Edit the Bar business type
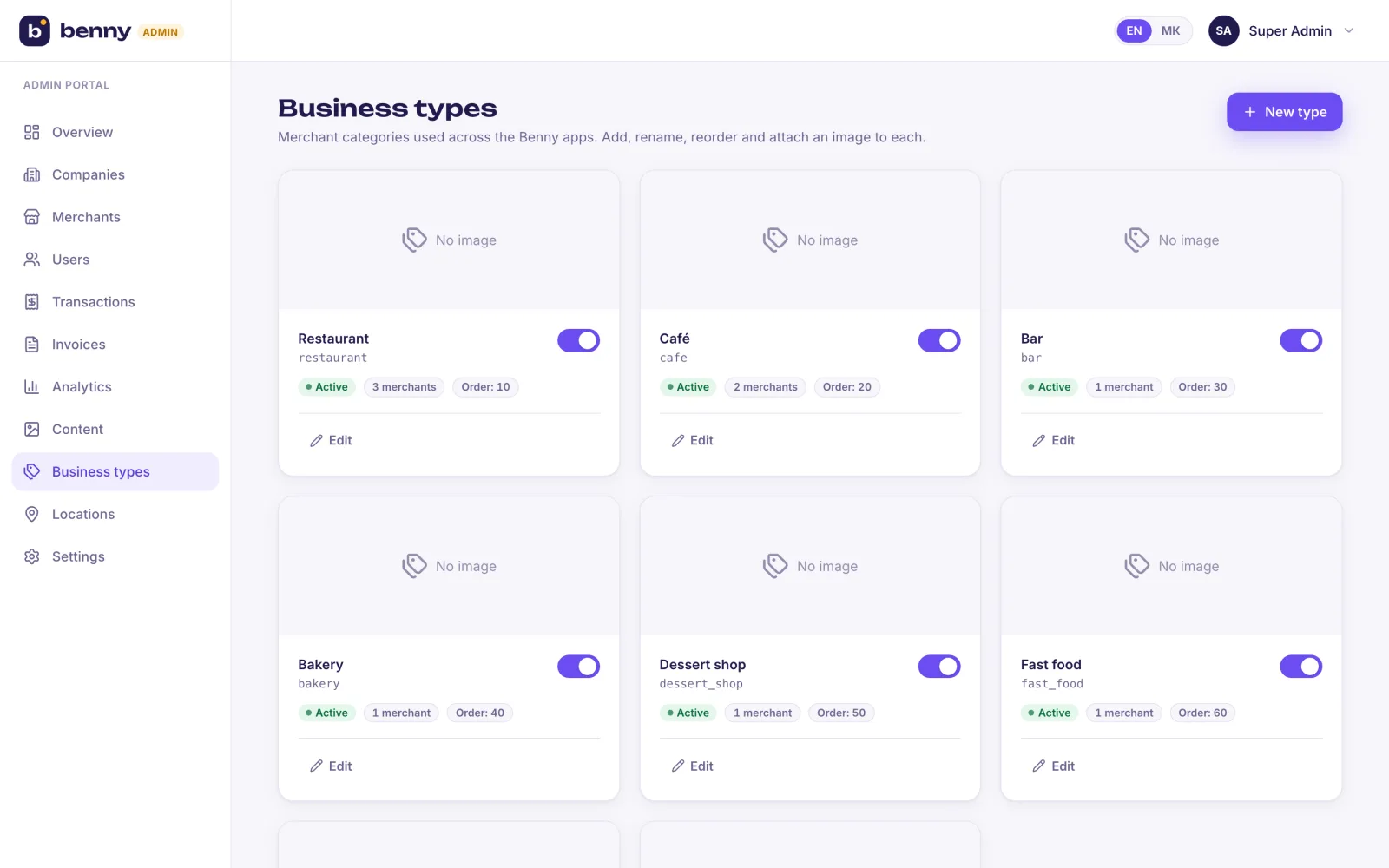 click(x=1053, y=441)
